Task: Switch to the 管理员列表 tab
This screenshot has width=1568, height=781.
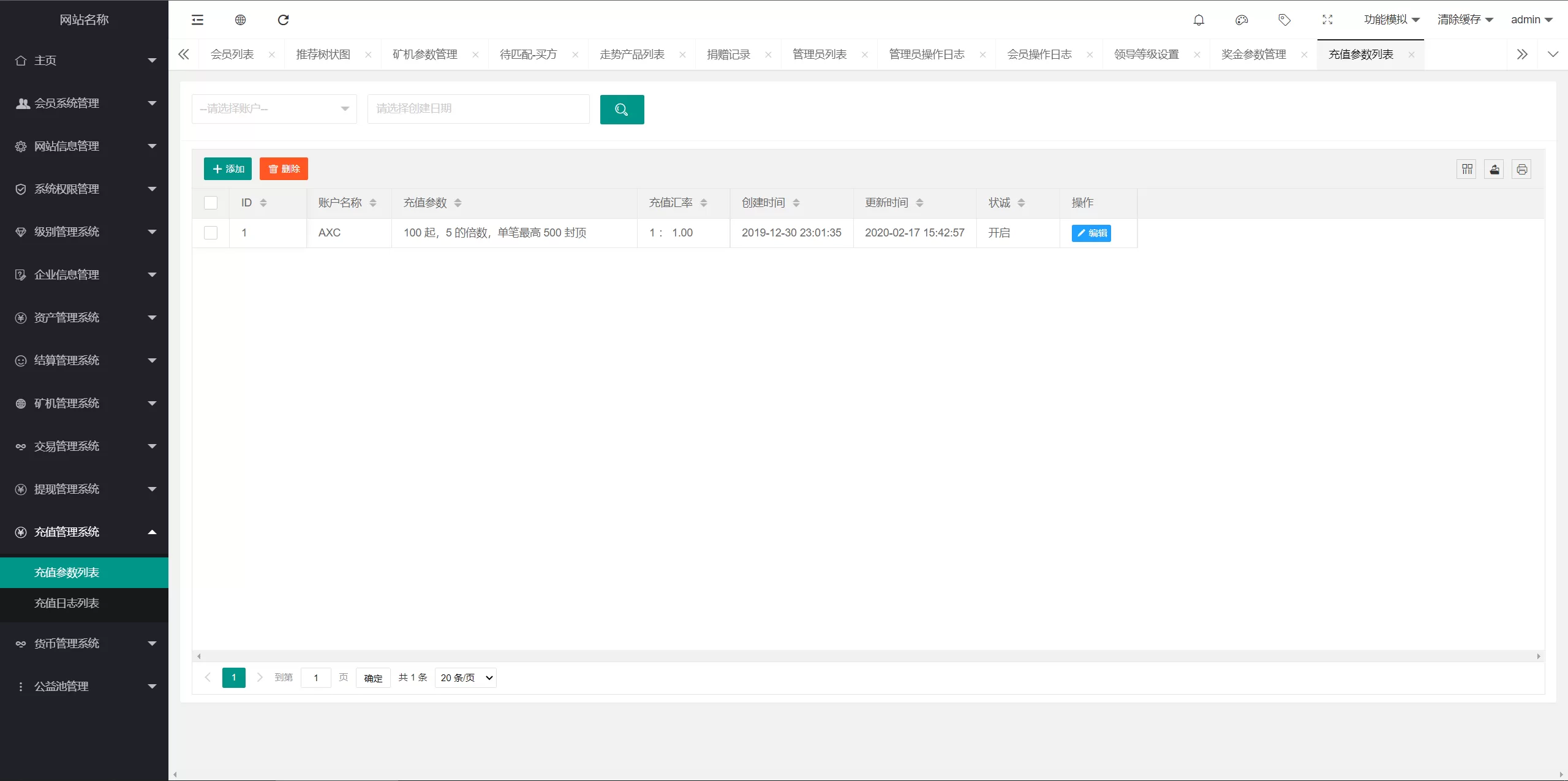Action: tap(820, 55)
